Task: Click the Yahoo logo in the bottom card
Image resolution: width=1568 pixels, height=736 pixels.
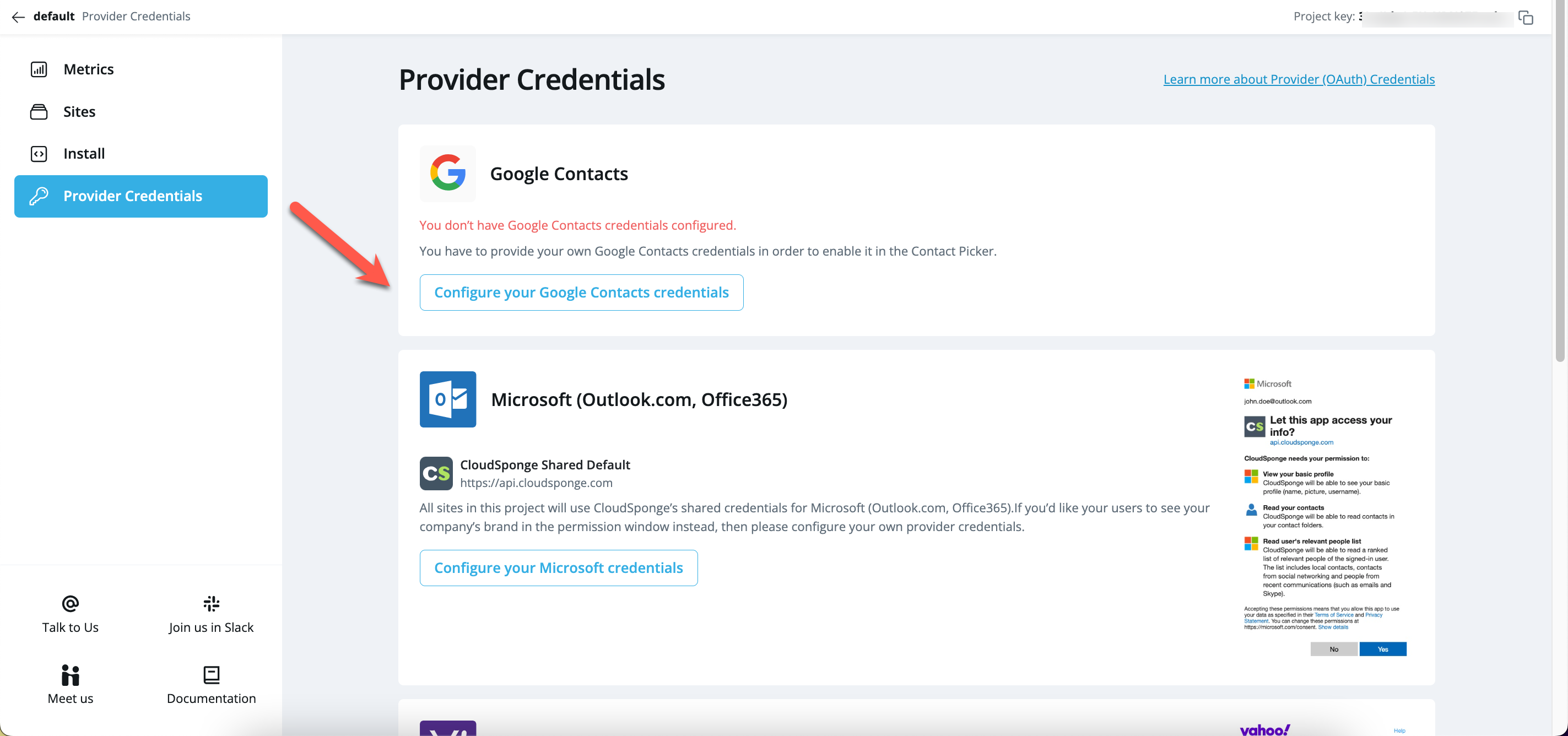Action: click(x=1265, y=729)
